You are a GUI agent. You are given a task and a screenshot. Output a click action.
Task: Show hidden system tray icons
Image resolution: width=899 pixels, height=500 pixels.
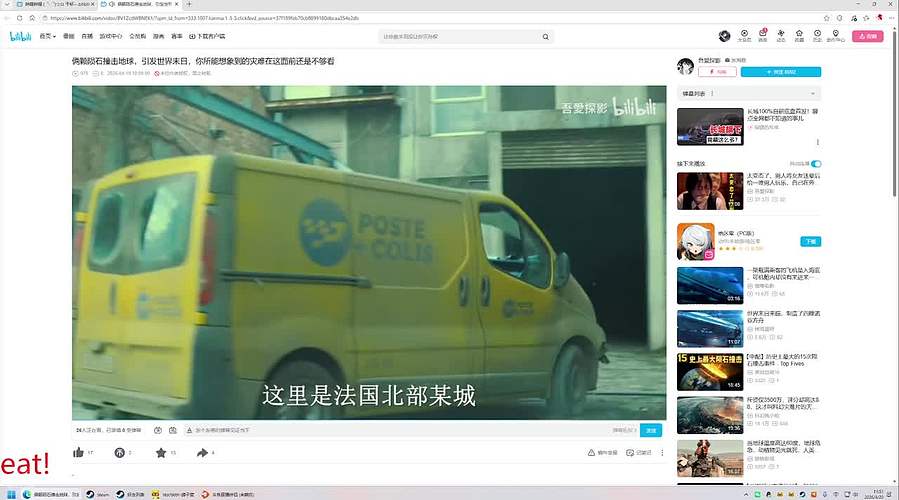(746, 494)
